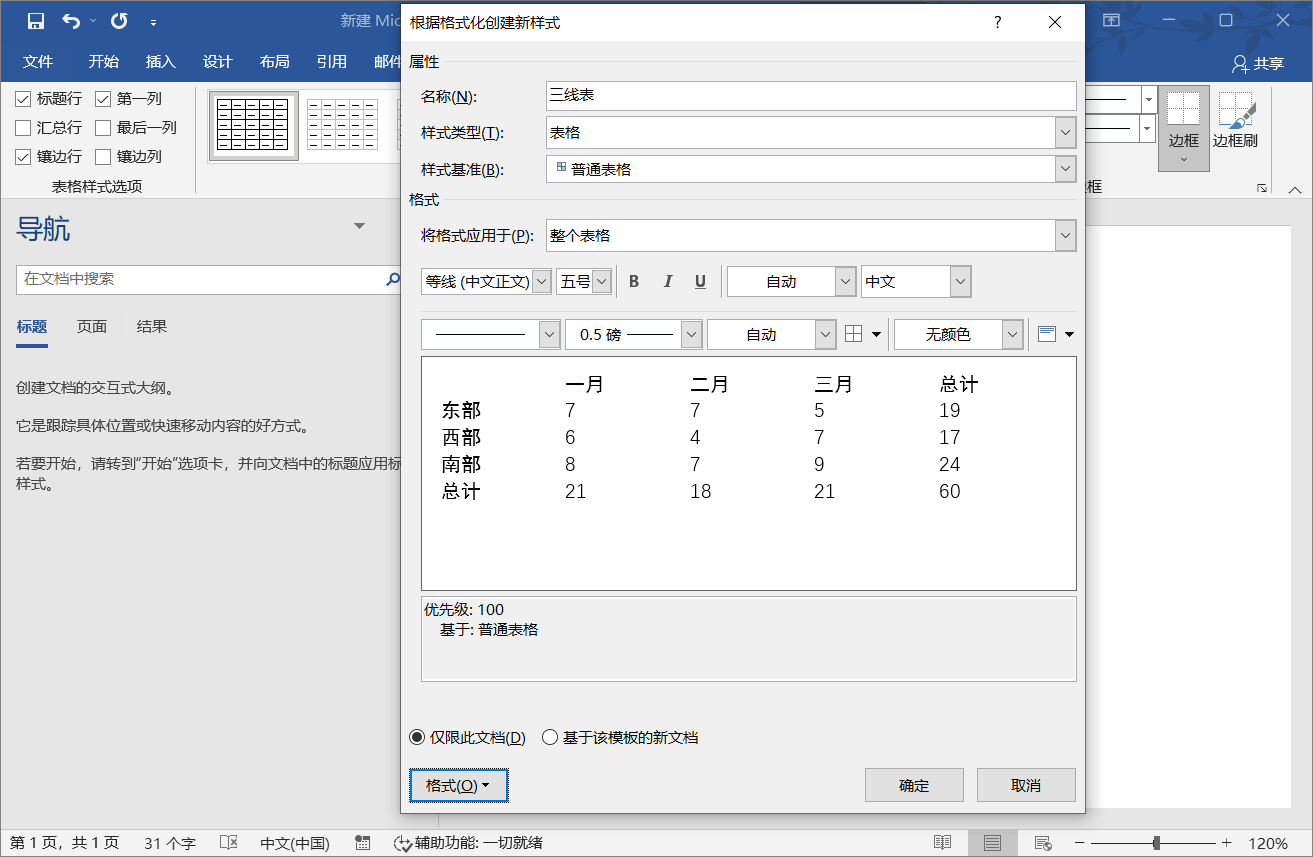1313x857 pixels.
Task: Switch to Web Layout view
Action: [x=1042, y=843]
